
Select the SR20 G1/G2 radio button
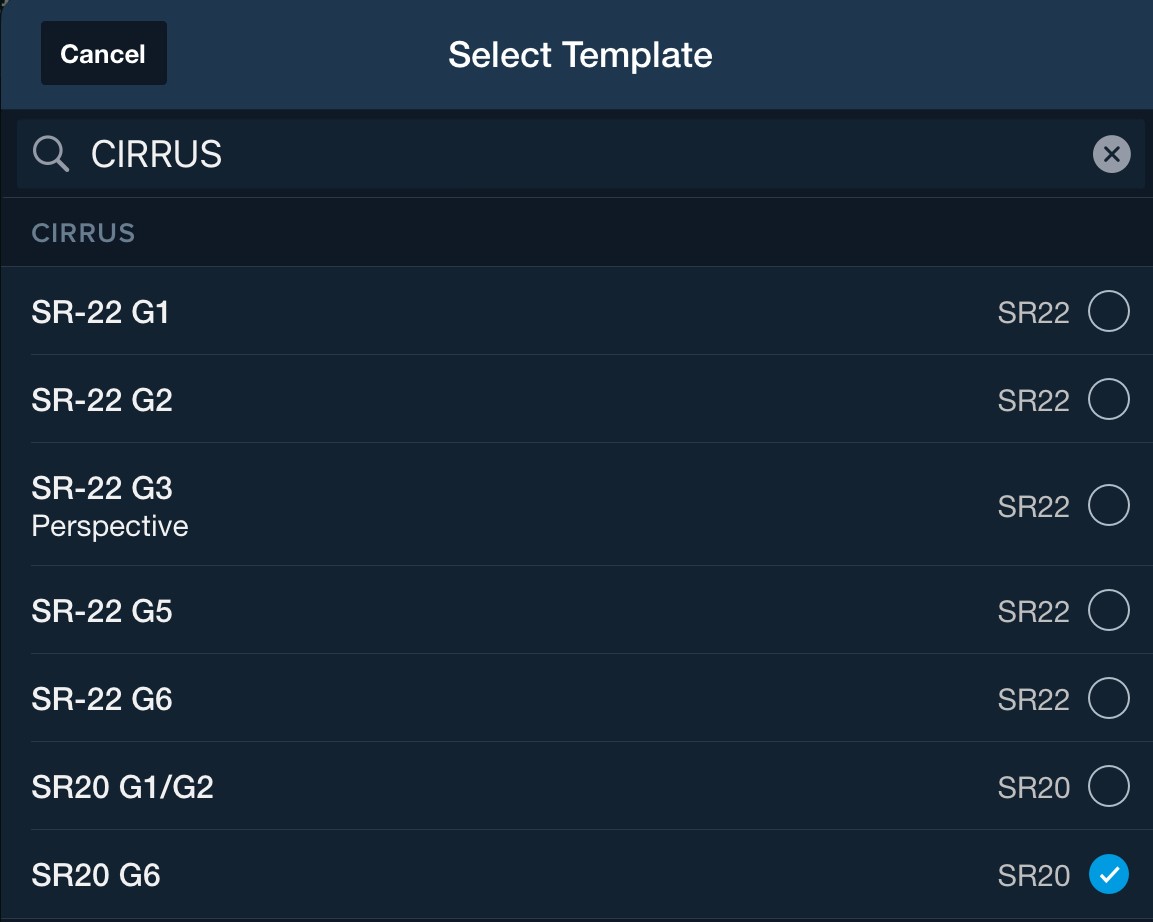point(1109,787)
